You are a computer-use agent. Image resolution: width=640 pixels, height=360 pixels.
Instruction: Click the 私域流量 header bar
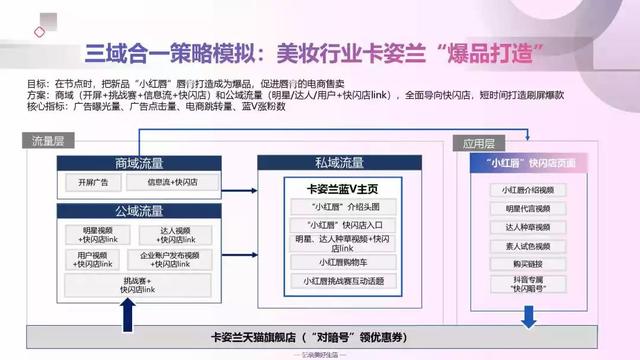[x=340, y=162]
